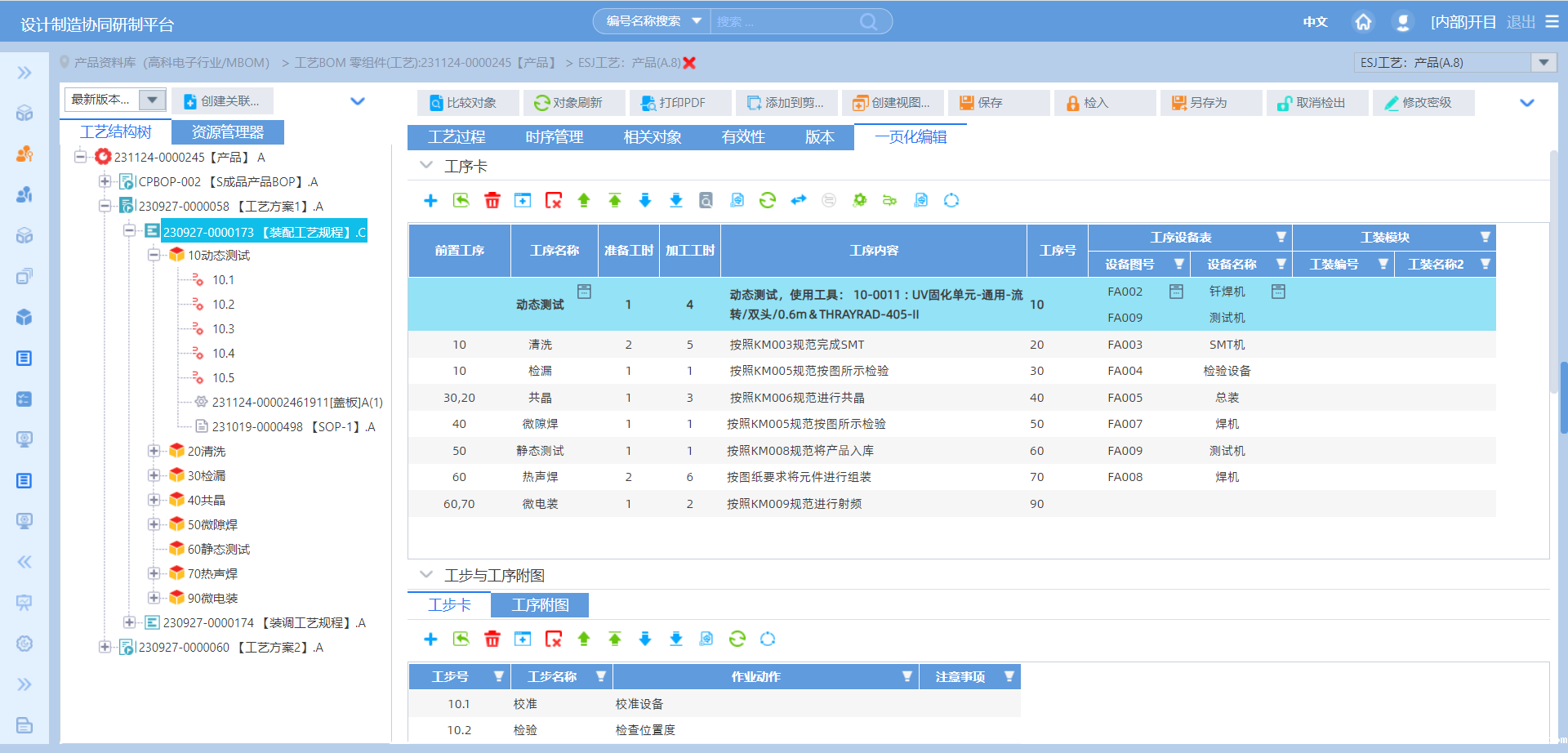Expand the 20清洗 tree node
This screenshot has height=753, width=1568.
[x=154, y=451]
